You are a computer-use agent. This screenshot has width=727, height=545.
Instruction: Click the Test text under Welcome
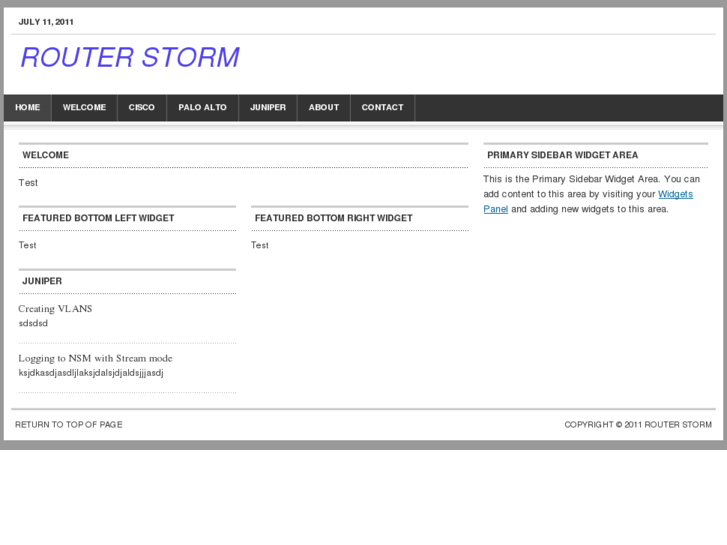28,183
